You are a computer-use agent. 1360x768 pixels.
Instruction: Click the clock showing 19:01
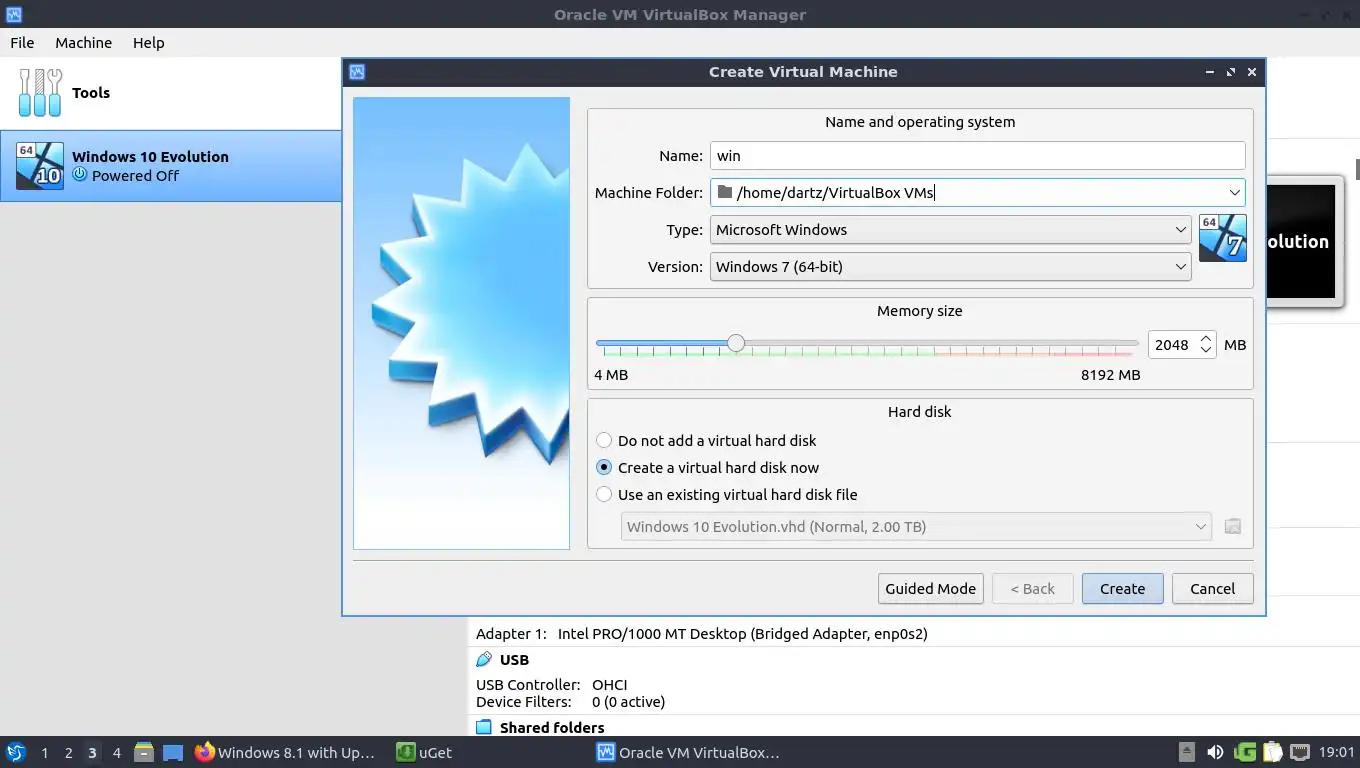click(x=1337, y=752)
